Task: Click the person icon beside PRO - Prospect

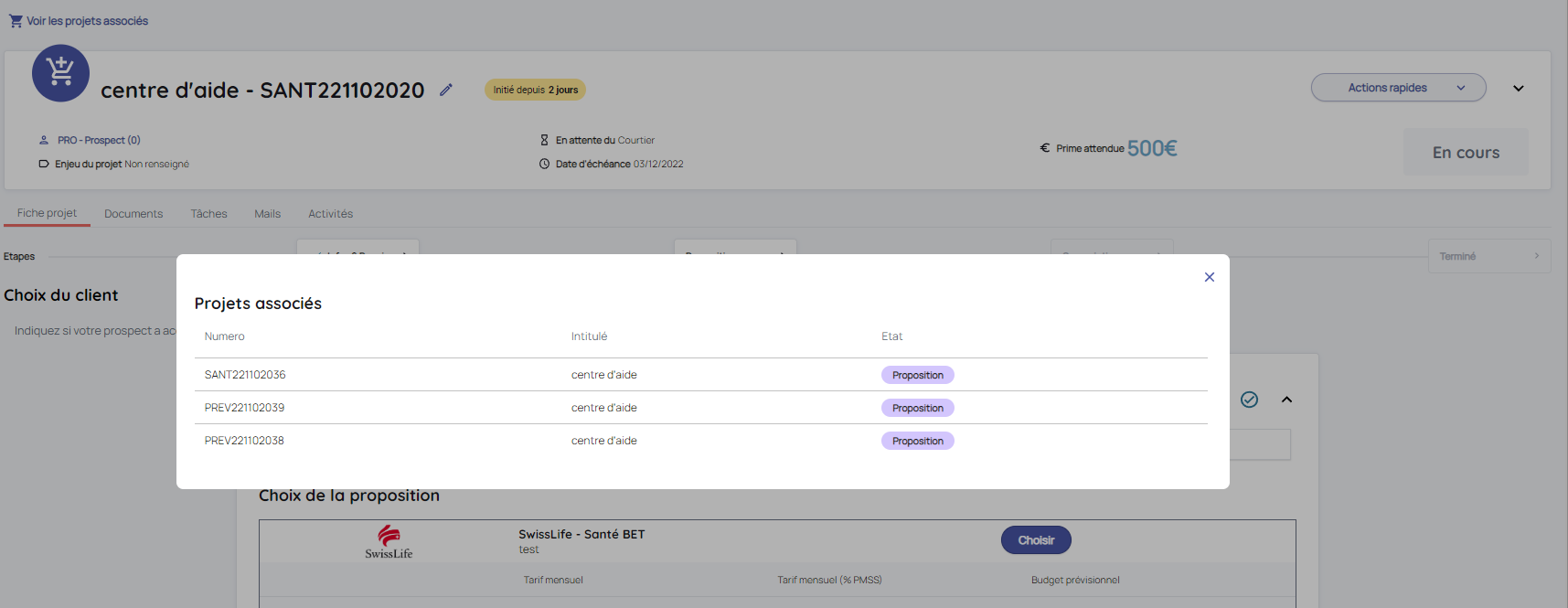Action: 43,140
